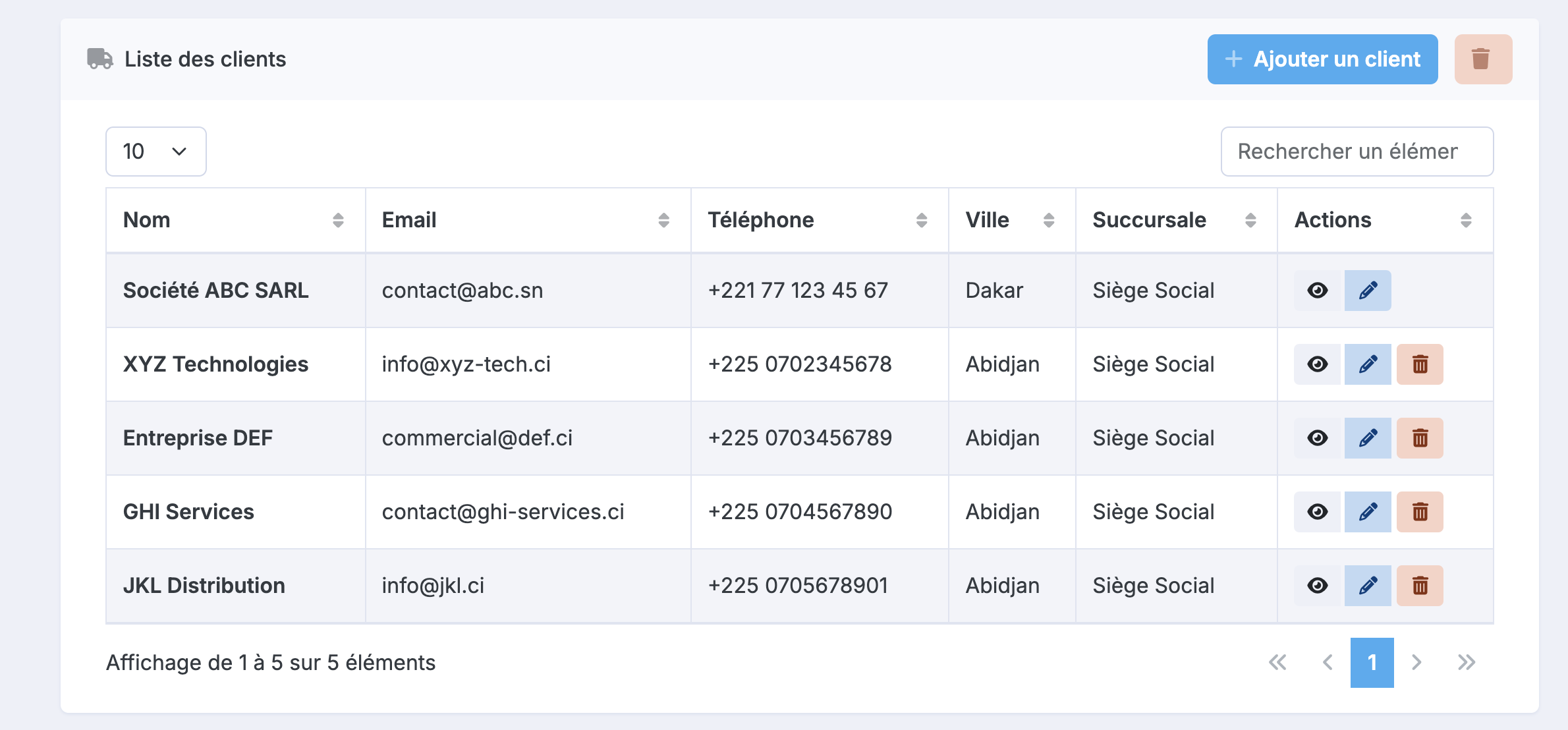Open the rows-per-page dropdown showing 10
1568x730 pixels.
(156, 152)
